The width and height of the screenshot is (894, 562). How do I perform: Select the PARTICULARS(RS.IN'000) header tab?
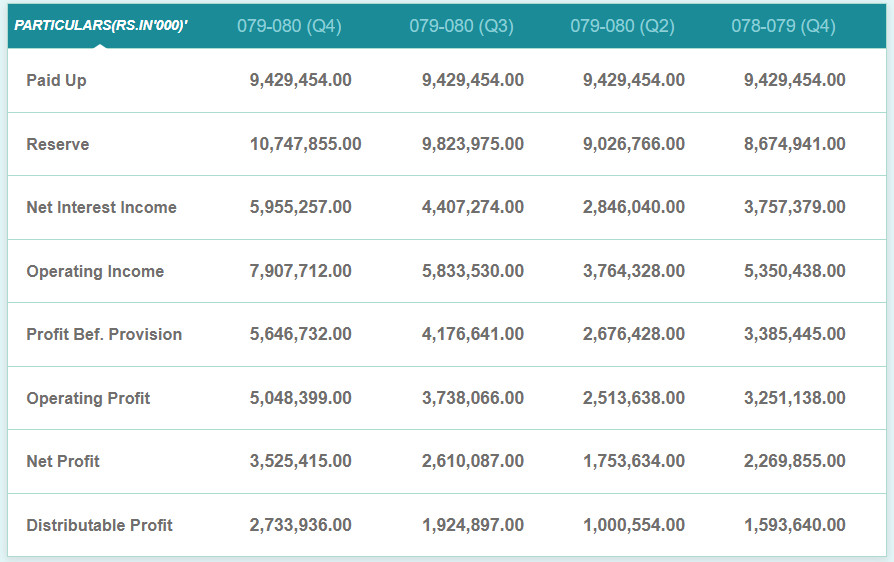click(x=101, y=26)
